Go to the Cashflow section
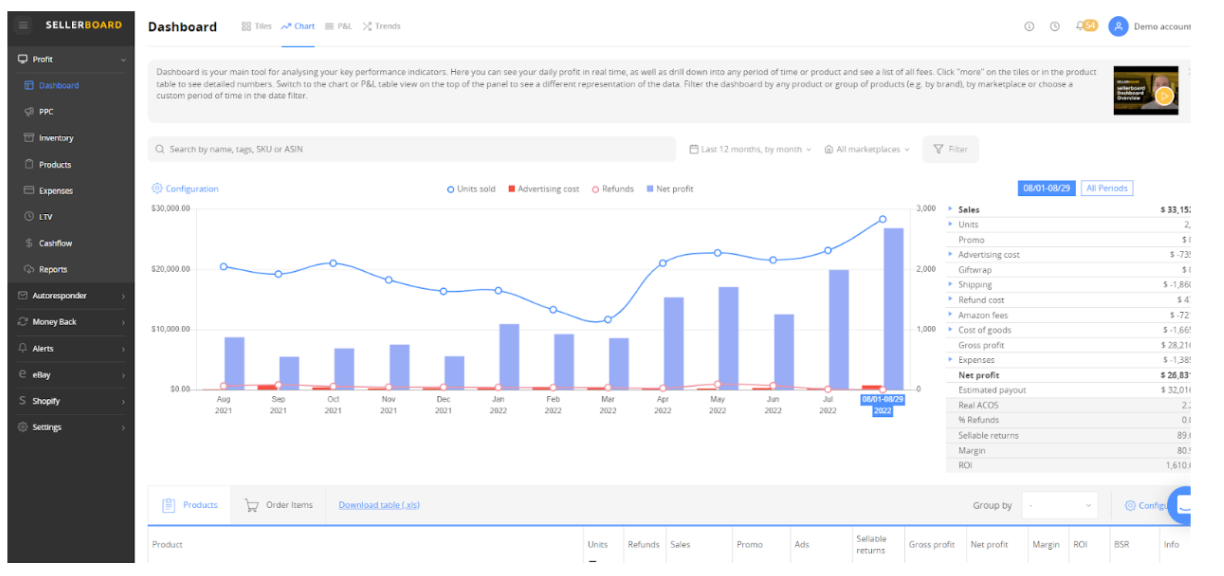Viewport: 1224px width, 576px height. 55,243
